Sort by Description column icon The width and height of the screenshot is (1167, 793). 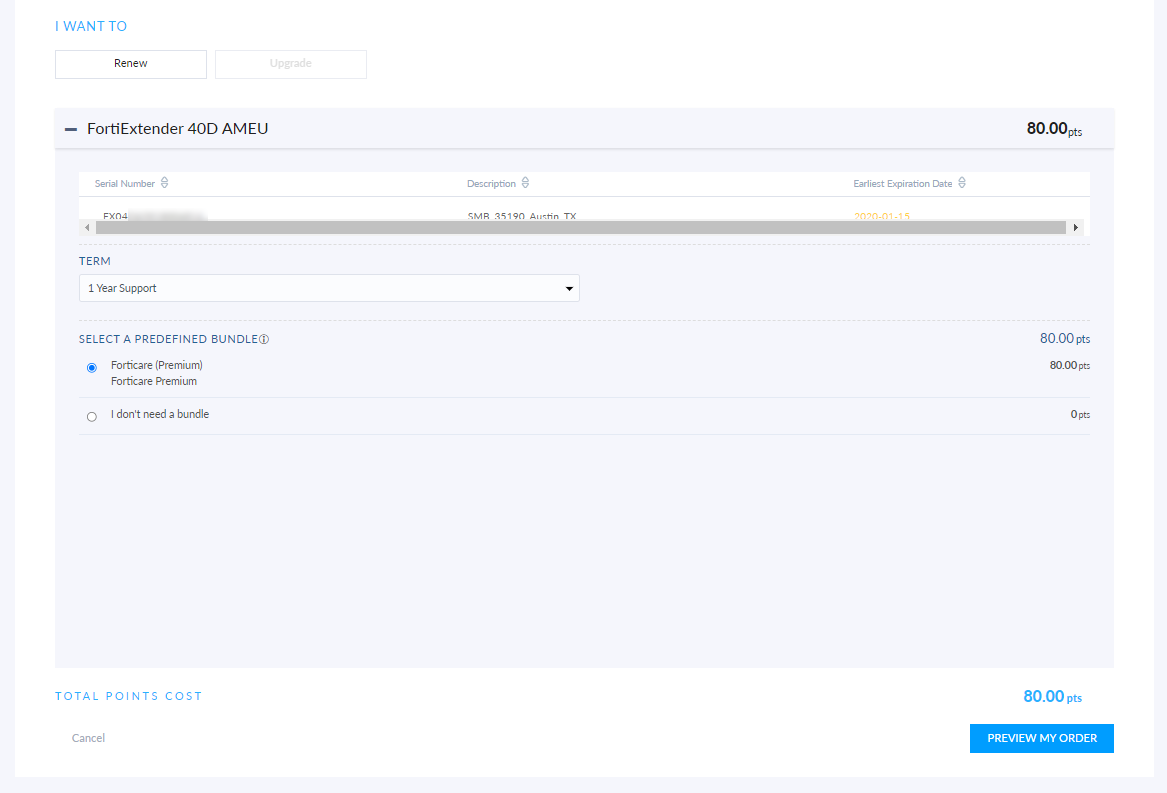(x=525, y=183)
